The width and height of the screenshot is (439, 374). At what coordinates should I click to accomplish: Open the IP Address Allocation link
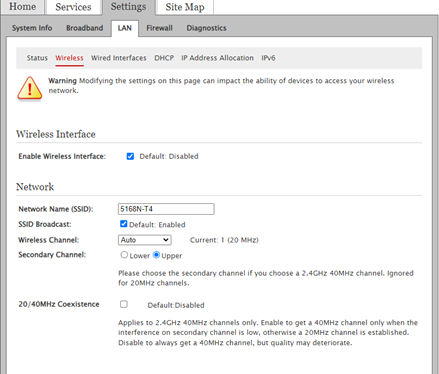[x=217, y=58]
